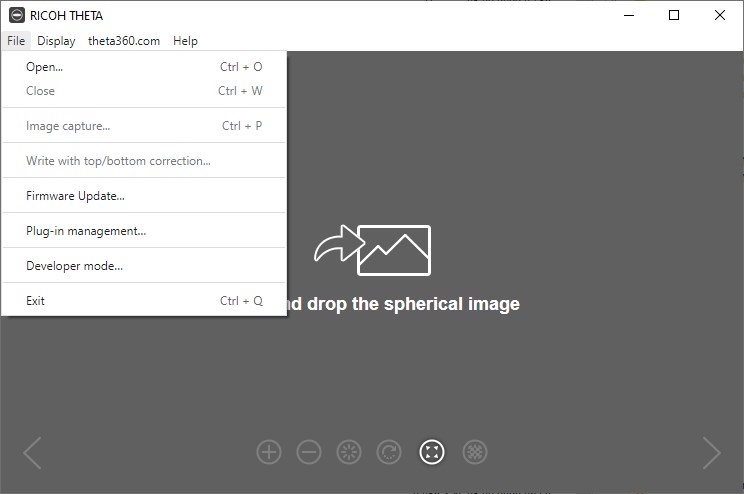
Task: Collapse the open File menu
Action: pos(15,41)
